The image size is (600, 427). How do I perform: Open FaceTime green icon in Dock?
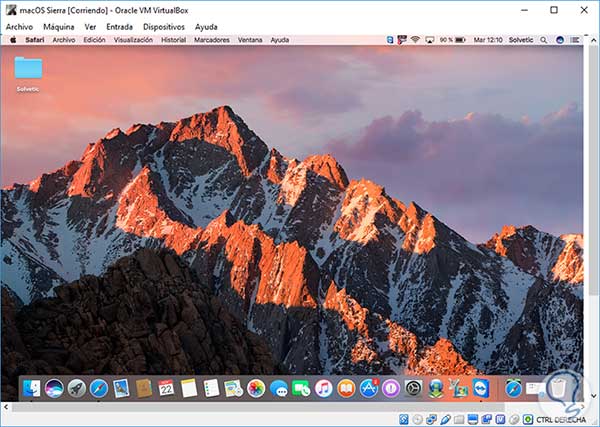[301, 389]
